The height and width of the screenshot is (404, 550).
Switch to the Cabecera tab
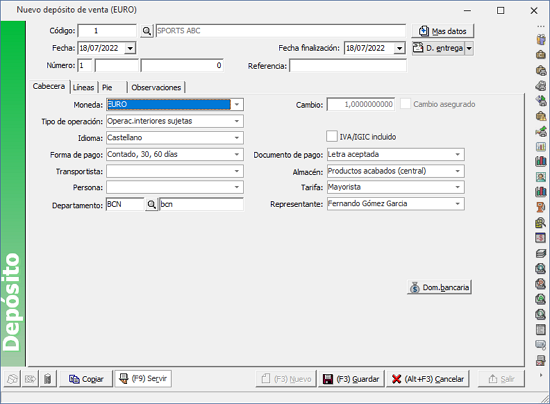click(49, 86)
